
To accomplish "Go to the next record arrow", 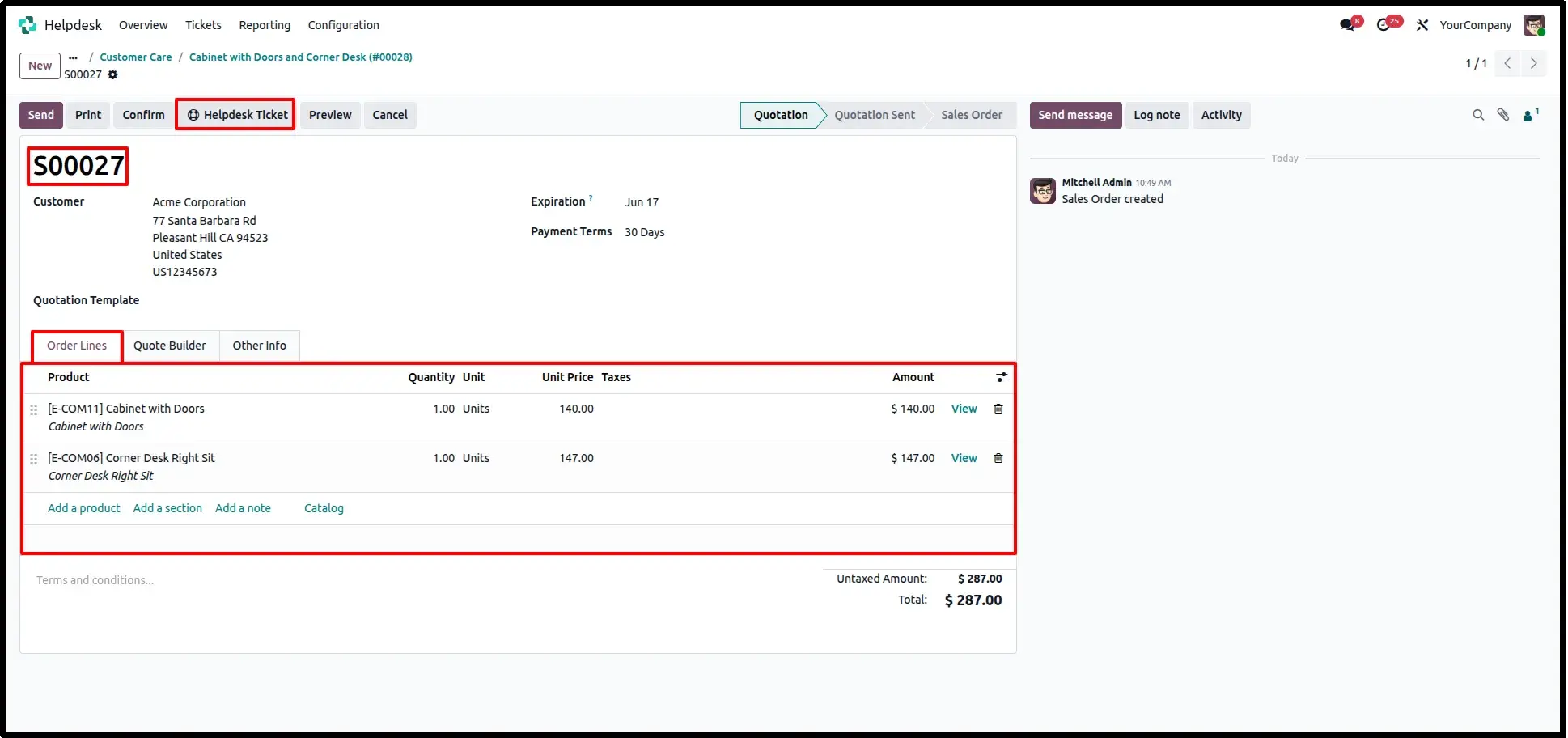I will pyautogui.click(x=1534, y=63).
